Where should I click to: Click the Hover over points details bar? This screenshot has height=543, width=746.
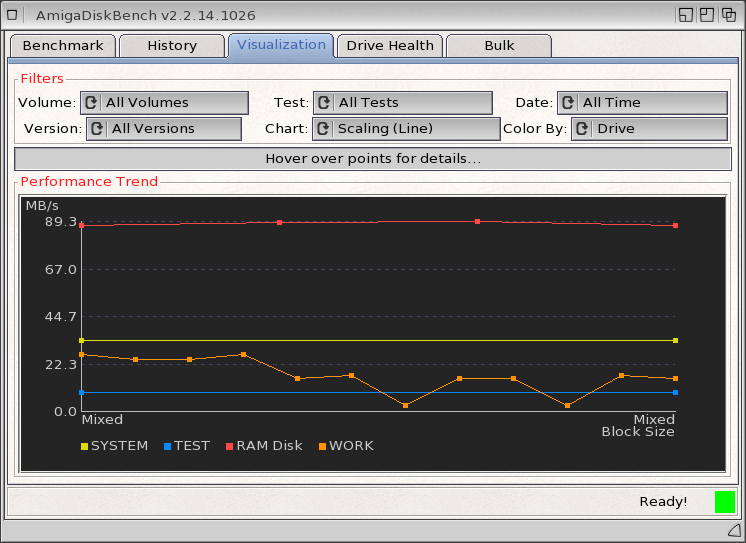373,159
